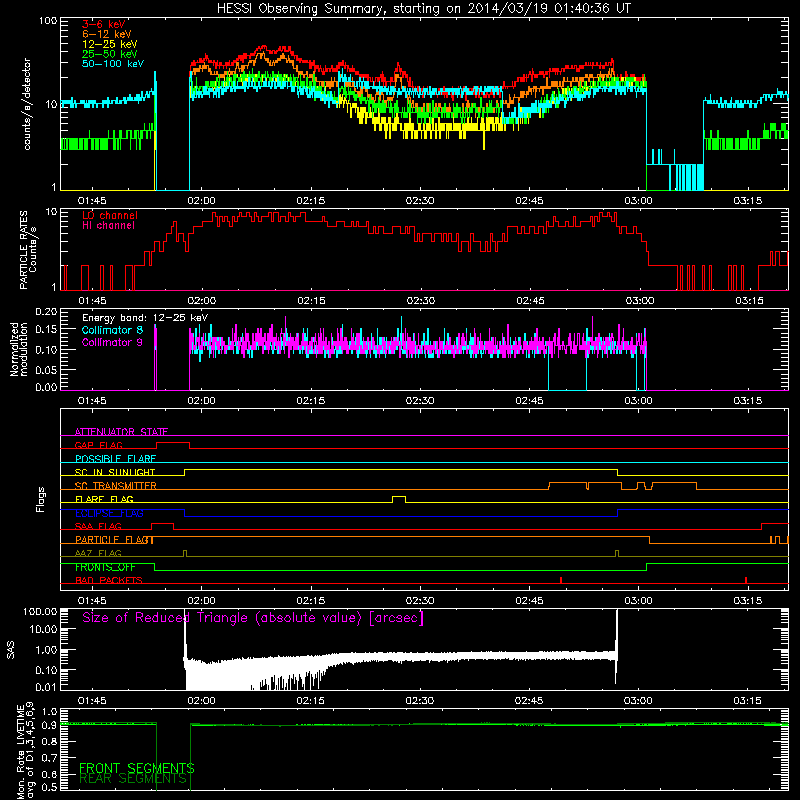
Task: Click the SAA FLAG raised pulse near 01:55
Action: point(162,526)
